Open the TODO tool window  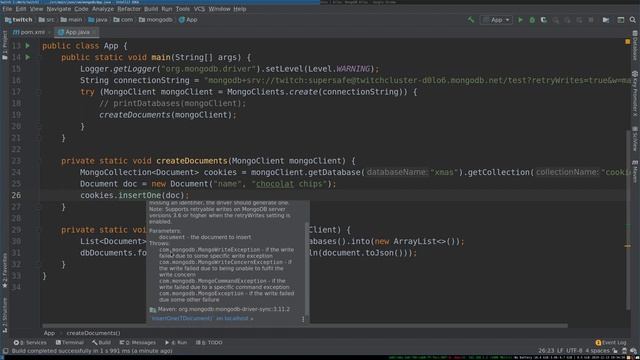(x=209, y=343)
